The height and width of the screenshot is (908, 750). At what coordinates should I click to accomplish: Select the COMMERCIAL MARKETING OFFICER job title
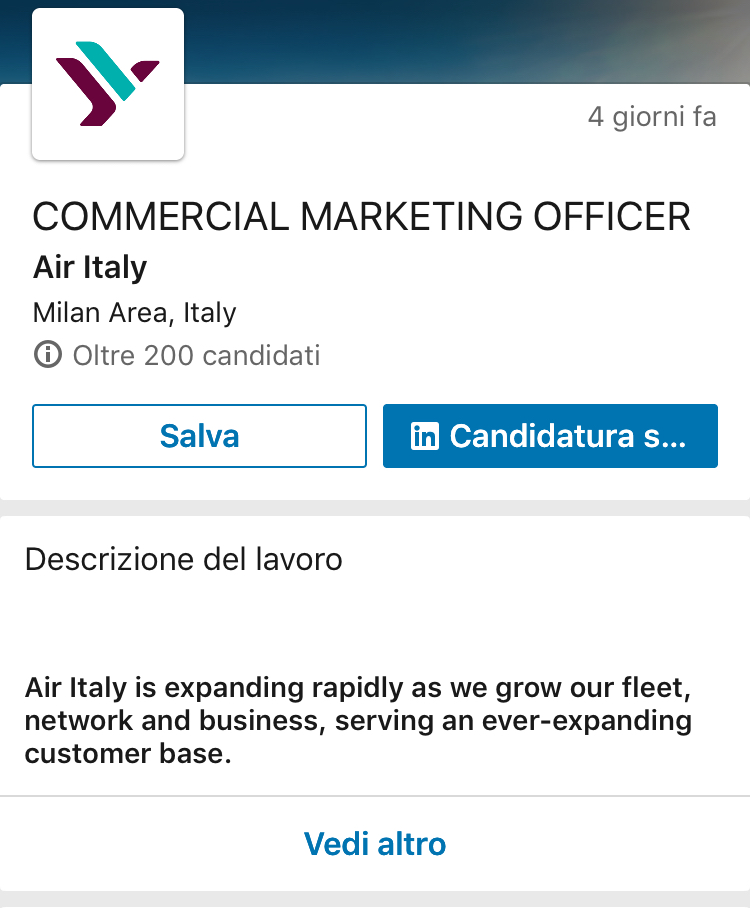(x=361, y=217)
